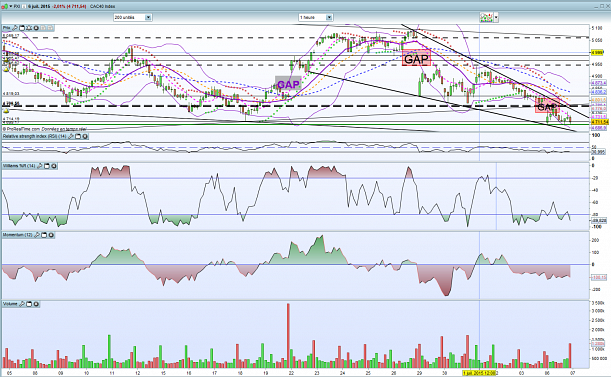Screen dimensions: 611x377
Task: Click the yellow alert bell near 4 760
Action: 6,111
